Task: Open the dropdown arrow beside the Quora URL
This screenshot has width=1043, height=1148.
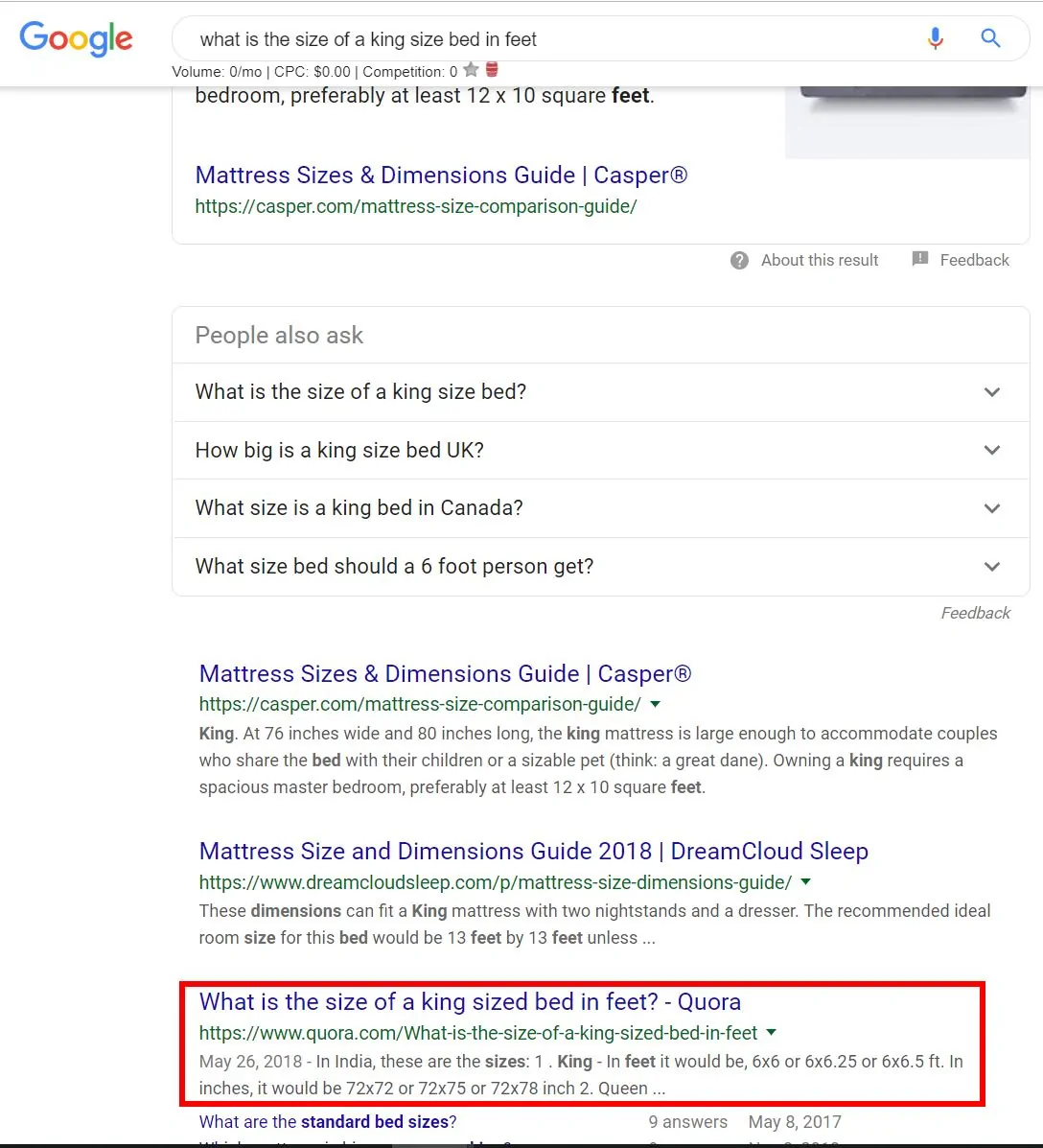Action: (x=772, y=1033)
